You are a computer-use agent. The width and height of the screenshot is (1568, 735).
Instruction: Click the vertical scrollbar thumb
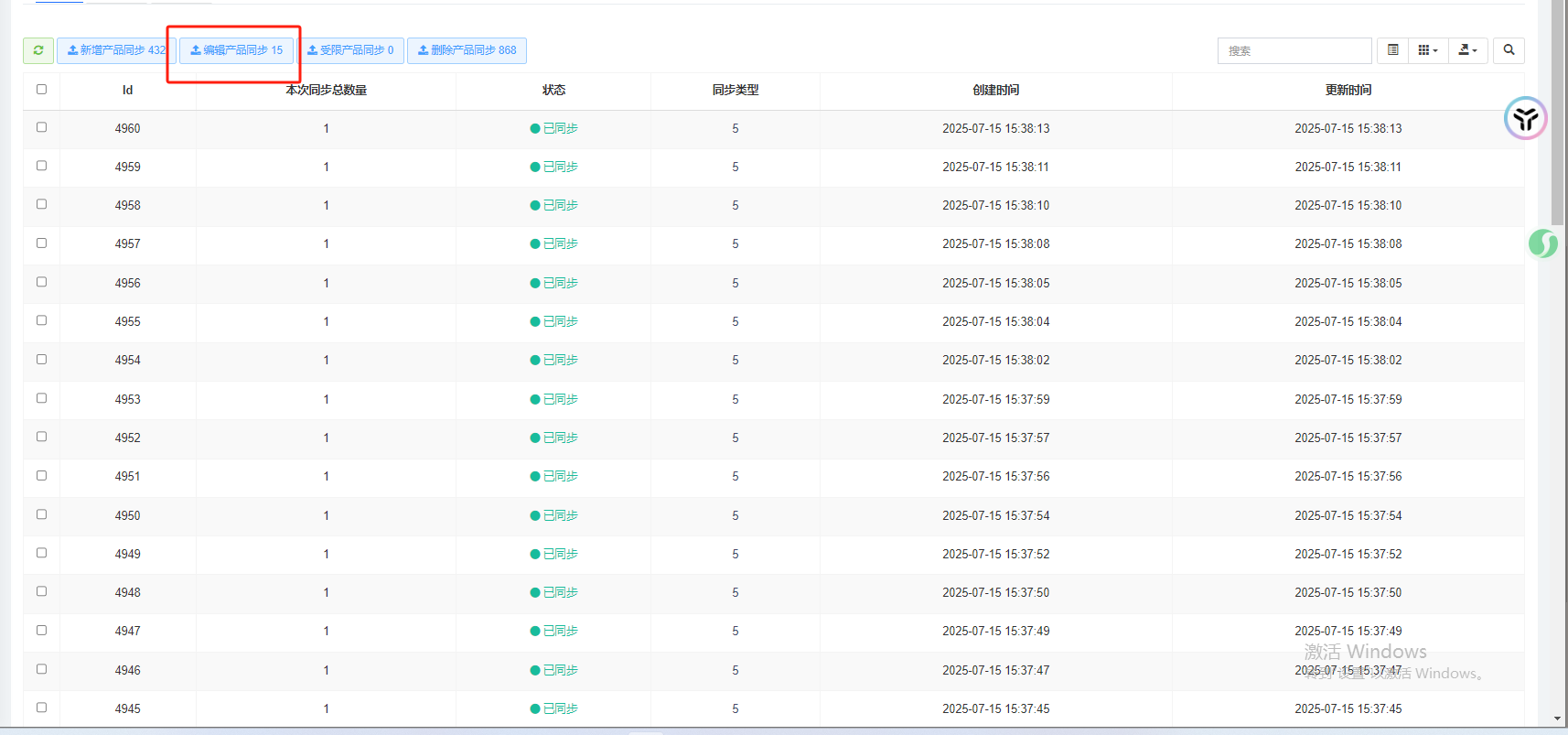(x=1557, y=110)
